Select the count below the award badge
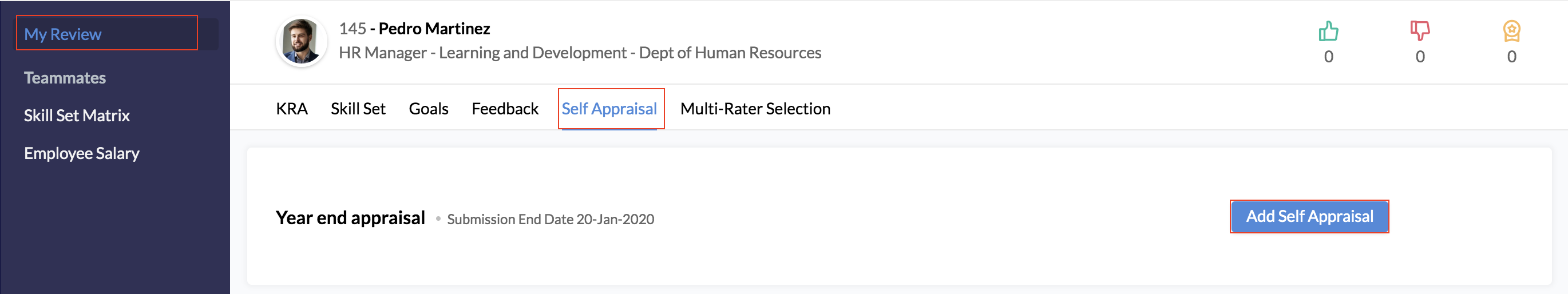Image resolution: width=1568 pixels, height=294 pixels. click(x=1511, y=57)
